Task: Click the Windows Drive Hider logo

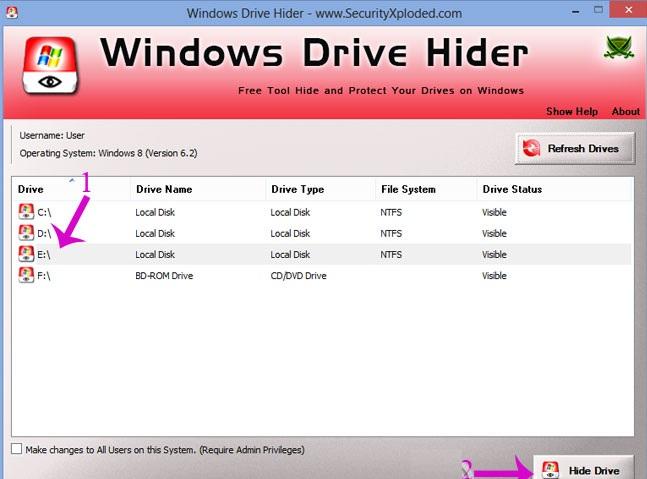Action: [50, 65]
